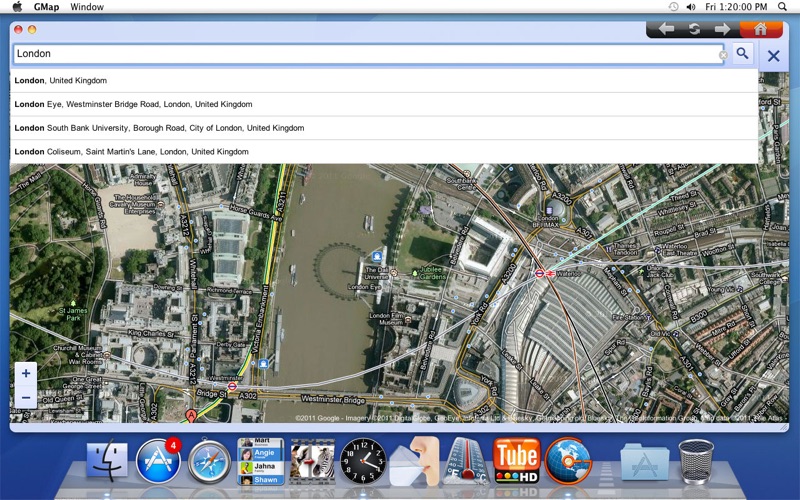
Task: Open the Apple menu
Action: (17, 7)
